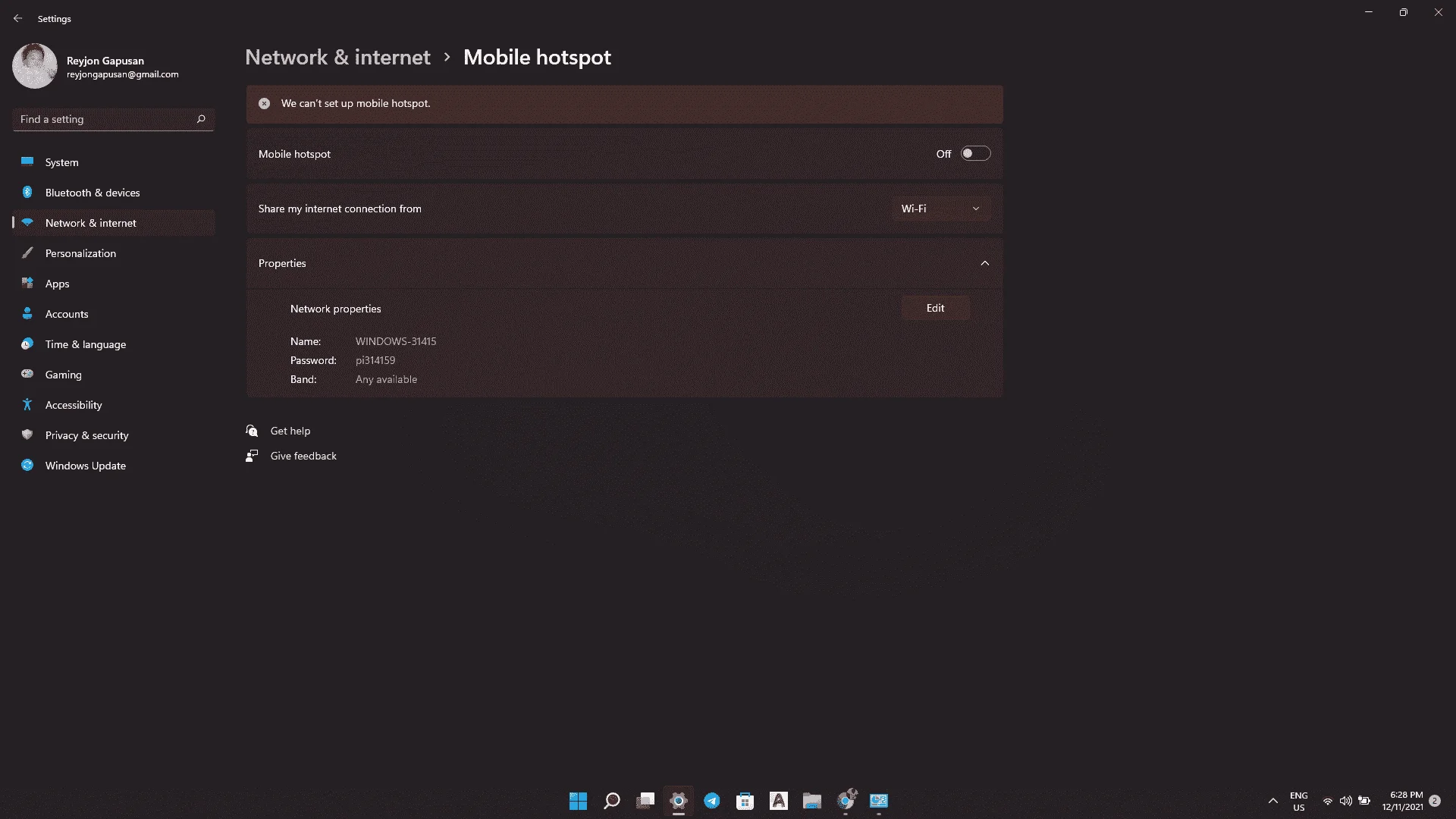Open Task View on taskbar
The height and width of the screenshot is (819, 1456).
[x=645, y=801]
